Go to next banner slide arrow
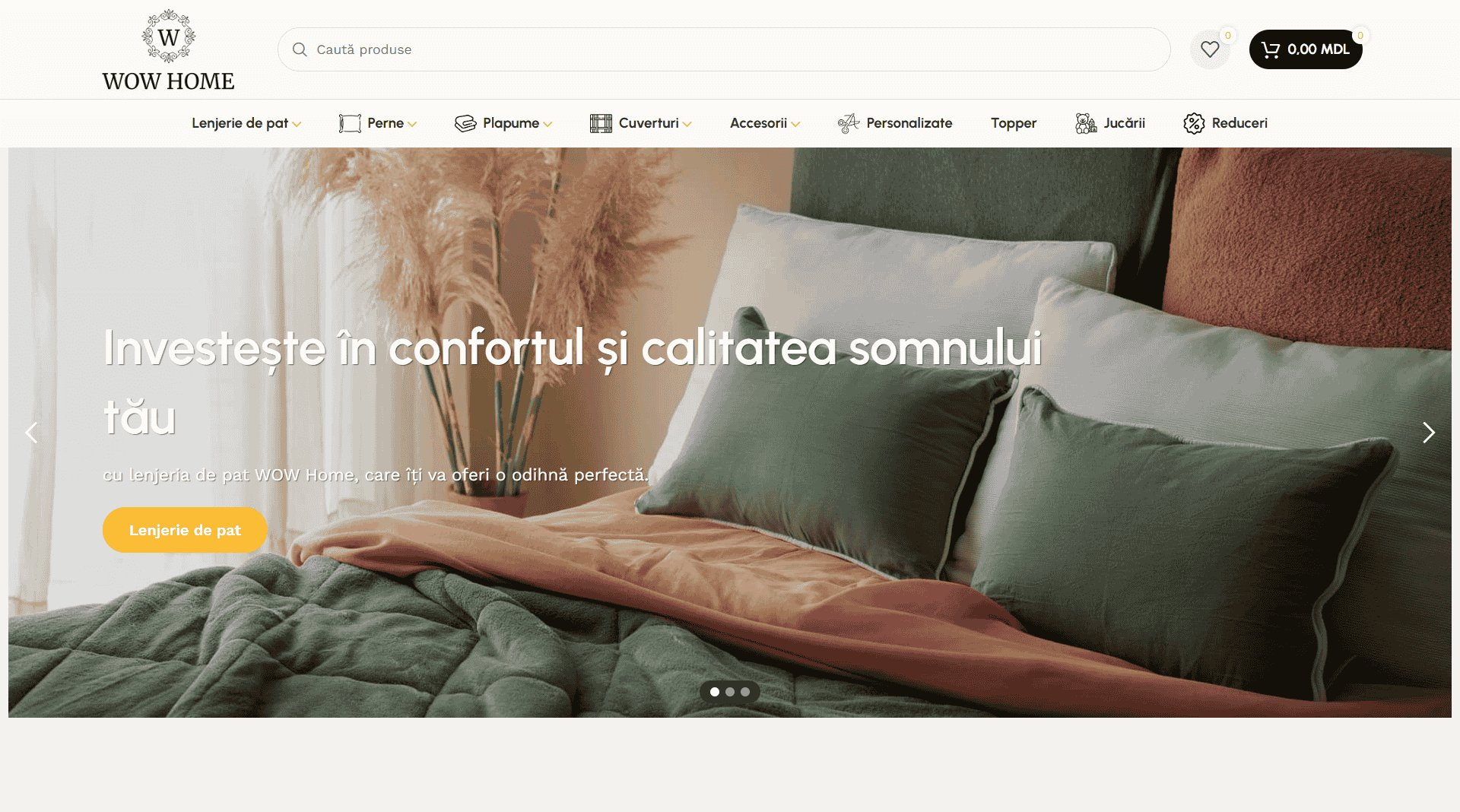This screenshot has width=1460, height=812. [1429, 433]
